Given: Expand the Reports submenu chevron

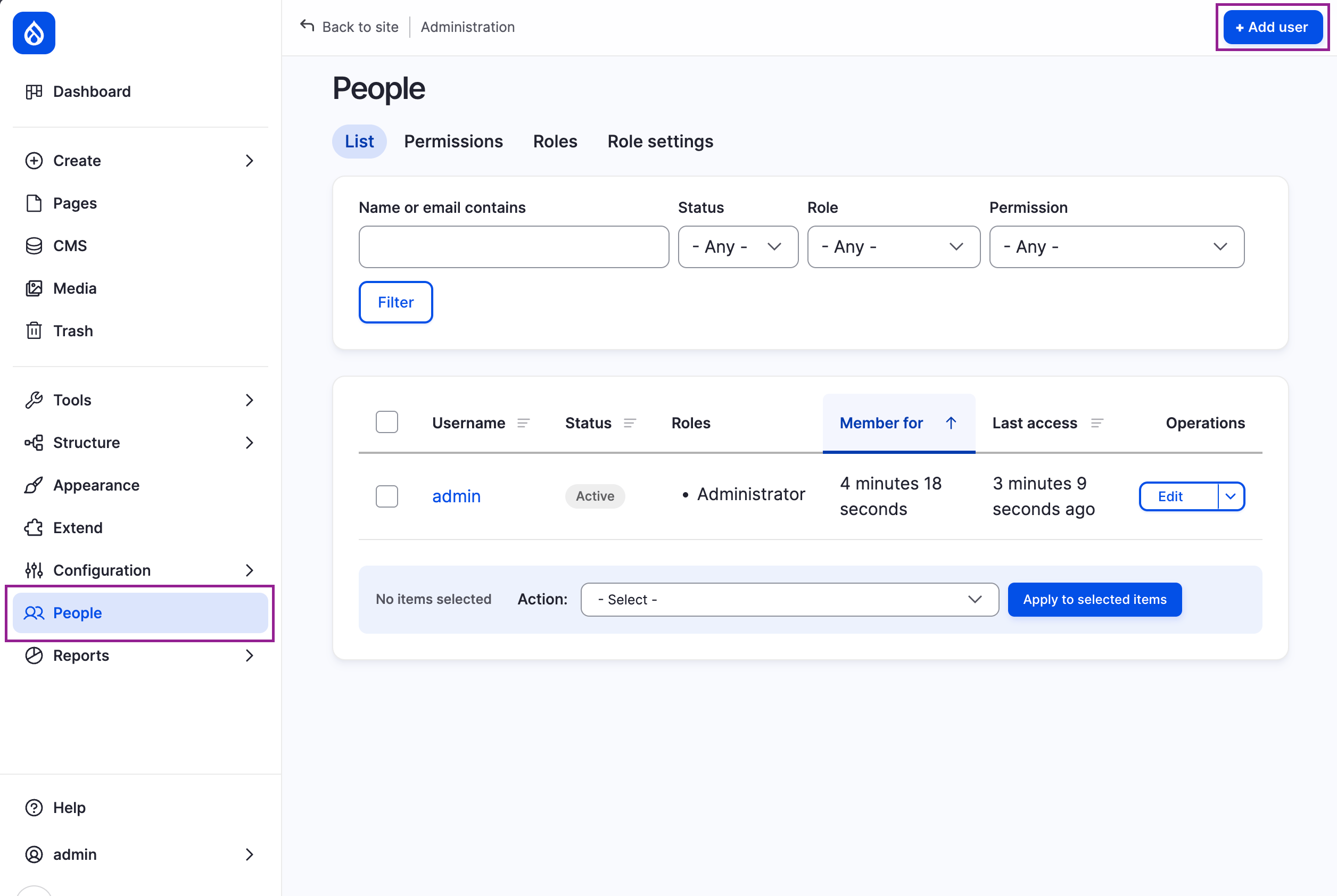Looking at the screenshot, I should pos(249,656).
